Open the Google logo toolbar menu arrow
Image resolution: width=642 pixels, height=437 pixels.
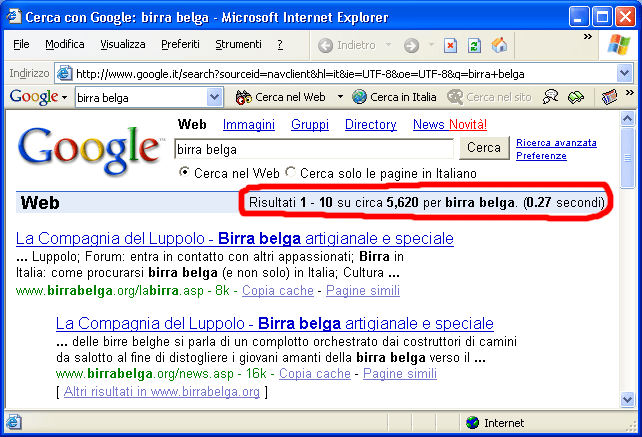coord(64,98)
